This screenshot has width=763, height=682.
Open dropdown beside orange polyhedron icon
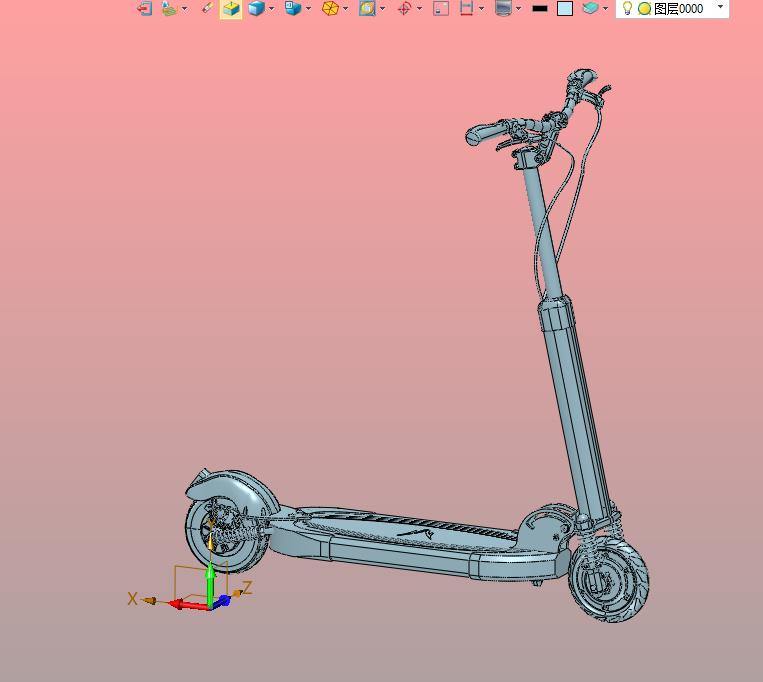(x=345, y=8)
